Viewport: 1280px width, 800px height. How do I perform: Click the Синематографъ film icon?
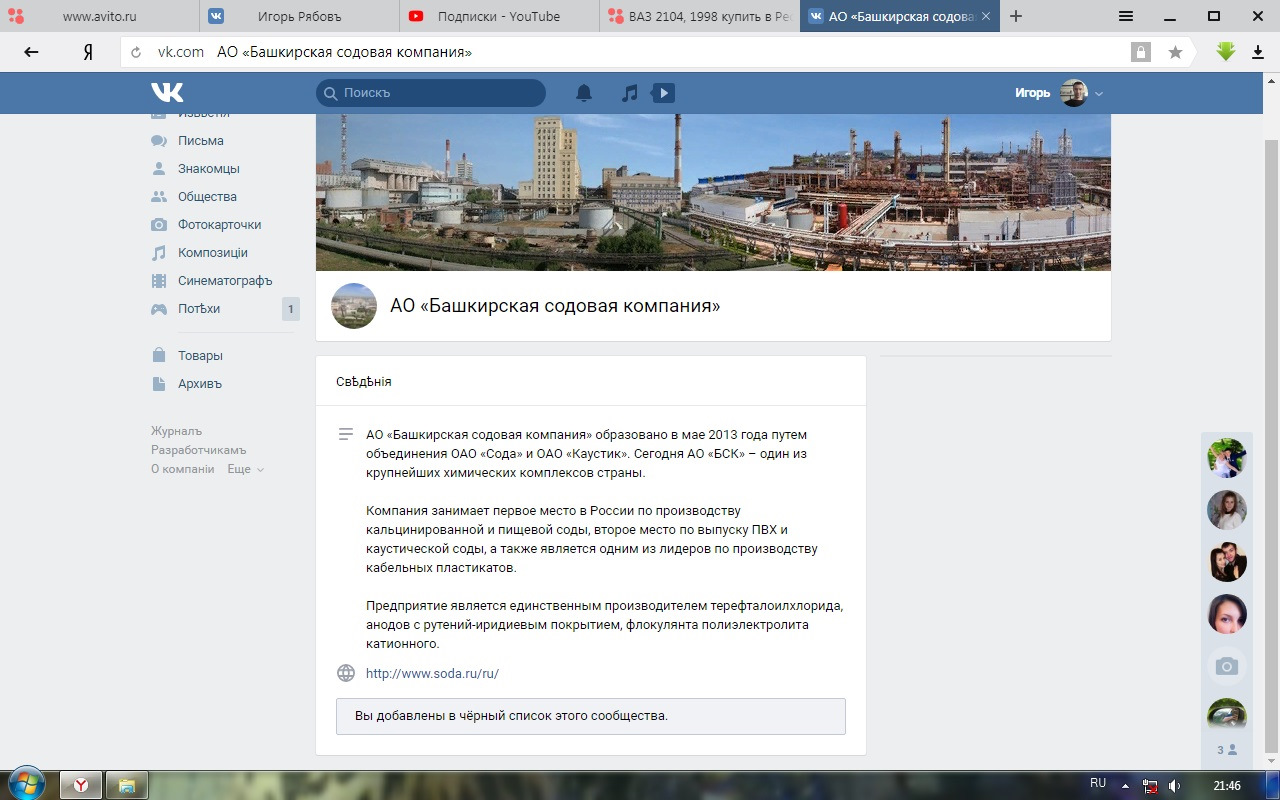[x=159, y=281]
